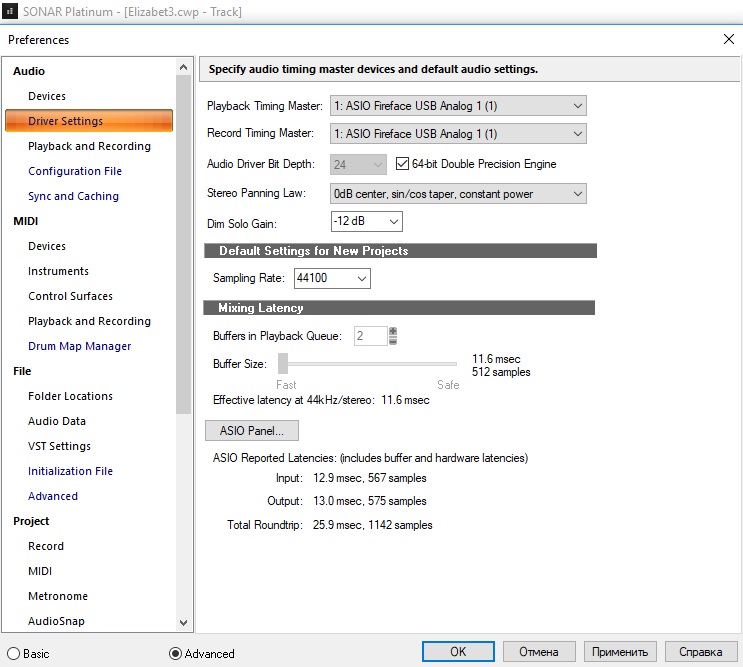Click the Audio category heading

point(29,71)
